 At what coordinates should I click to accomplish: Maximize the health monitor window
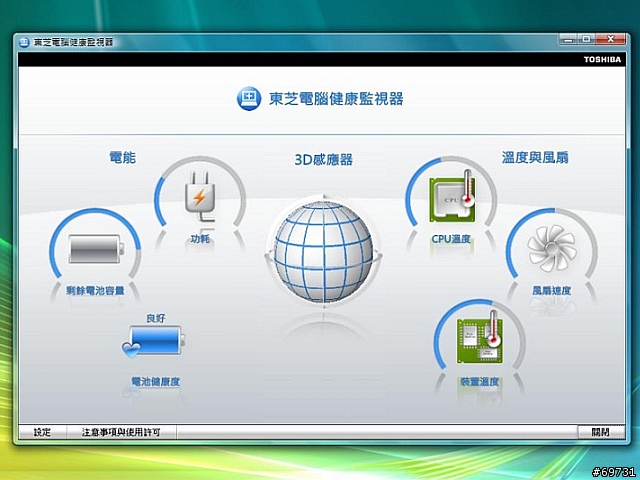pyautogui.click(x=587, y=40)
